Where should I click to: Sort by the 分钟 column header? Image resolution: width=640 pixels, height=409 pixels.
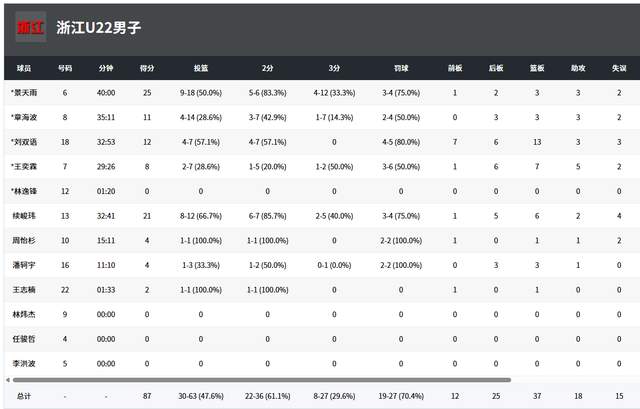click(106, 68)
